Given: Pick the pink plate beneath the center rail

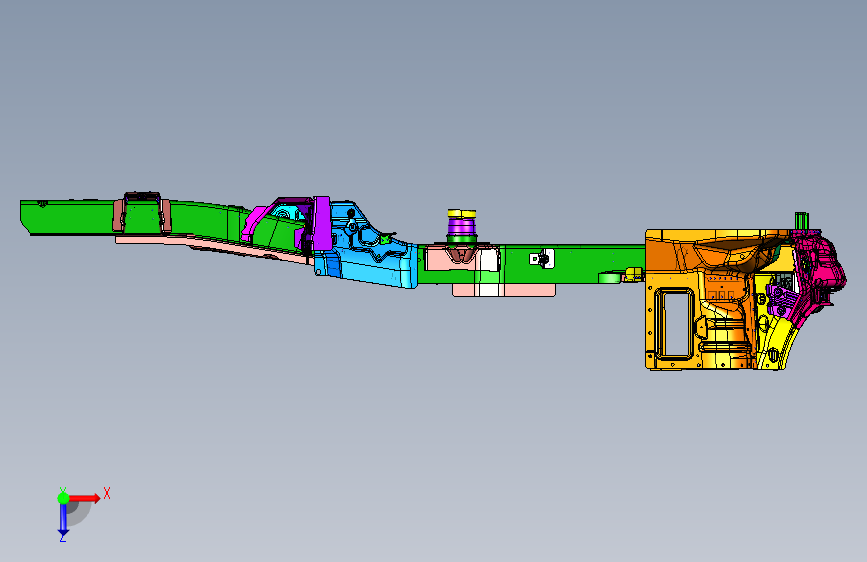Looking at the screenshot, I should [503, 290].
